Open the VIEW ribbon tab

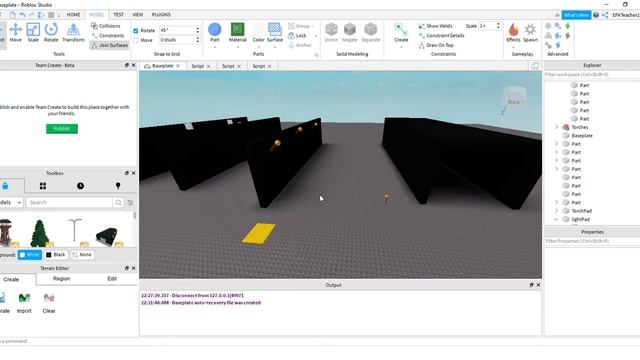pos(138,15)
